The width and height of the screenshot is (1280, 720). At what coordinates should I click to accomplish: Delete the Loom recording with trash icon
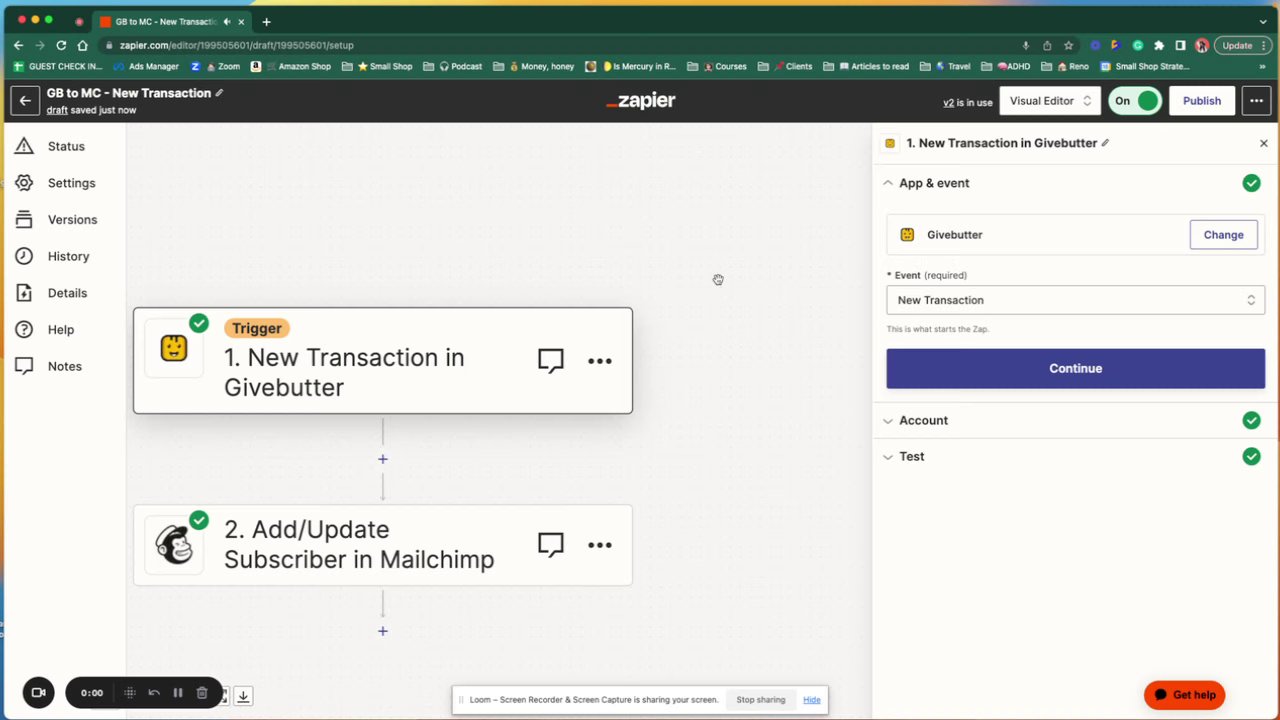point(202,693)
